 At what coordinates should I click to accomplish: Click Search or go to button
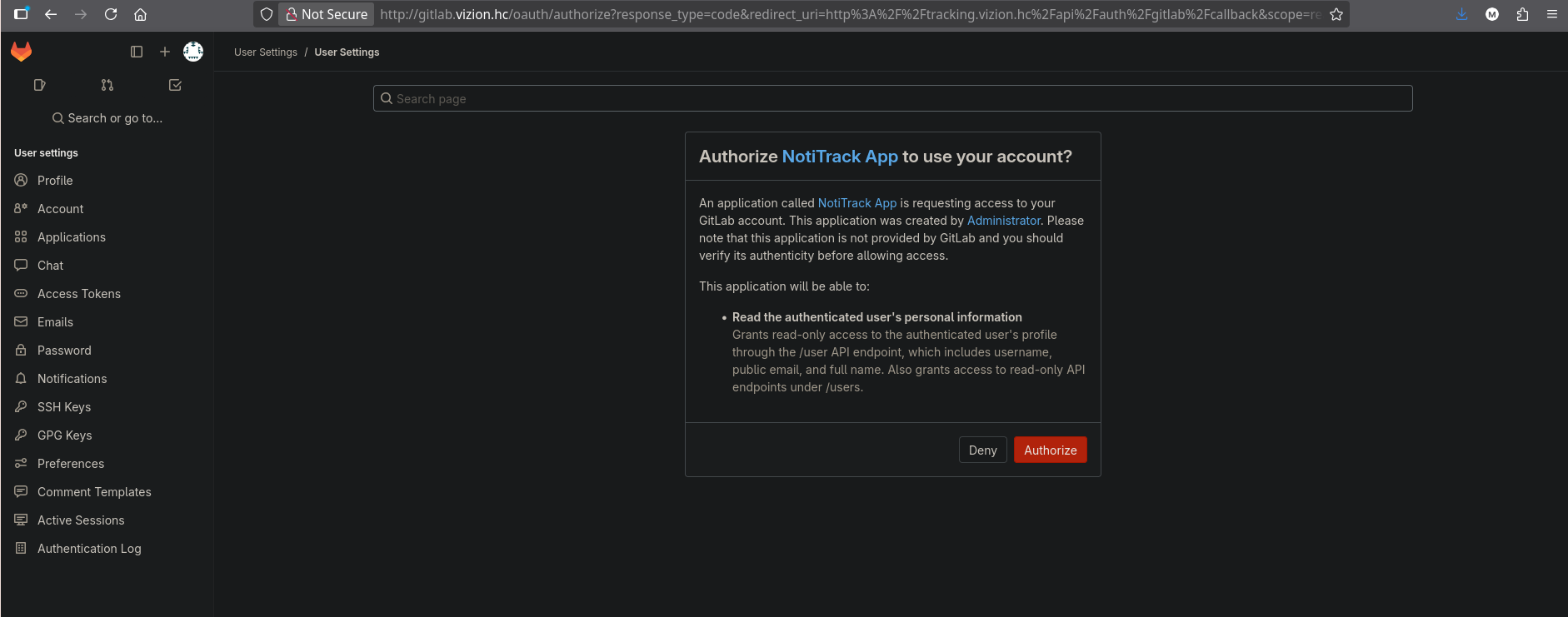coord(107,118)
